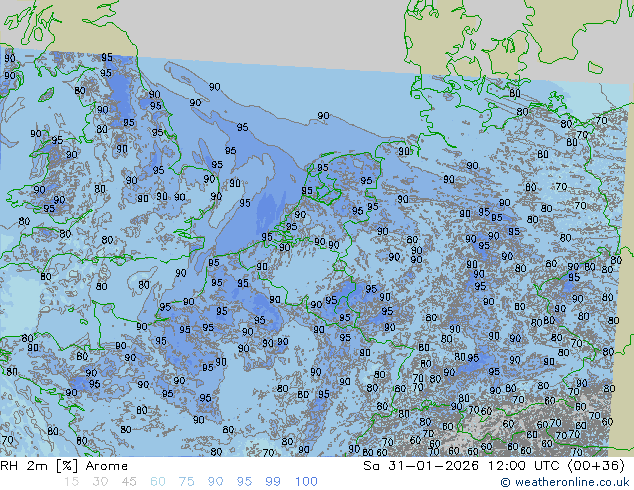Select the light blue legend value 60
Viewport: 634px width, 490px height.
point(158,482)
